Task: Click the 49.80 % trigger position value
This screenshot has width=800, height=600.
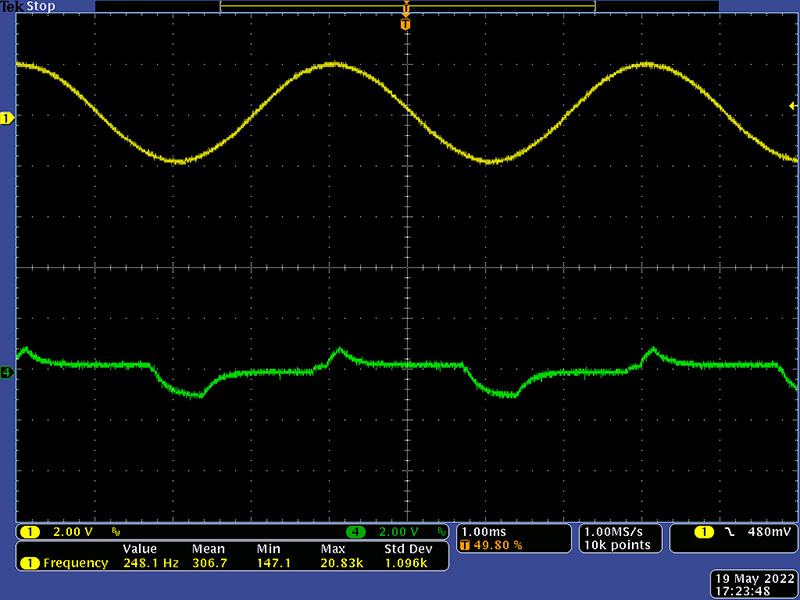Action: pyautogui.click(x=498, y=546)
